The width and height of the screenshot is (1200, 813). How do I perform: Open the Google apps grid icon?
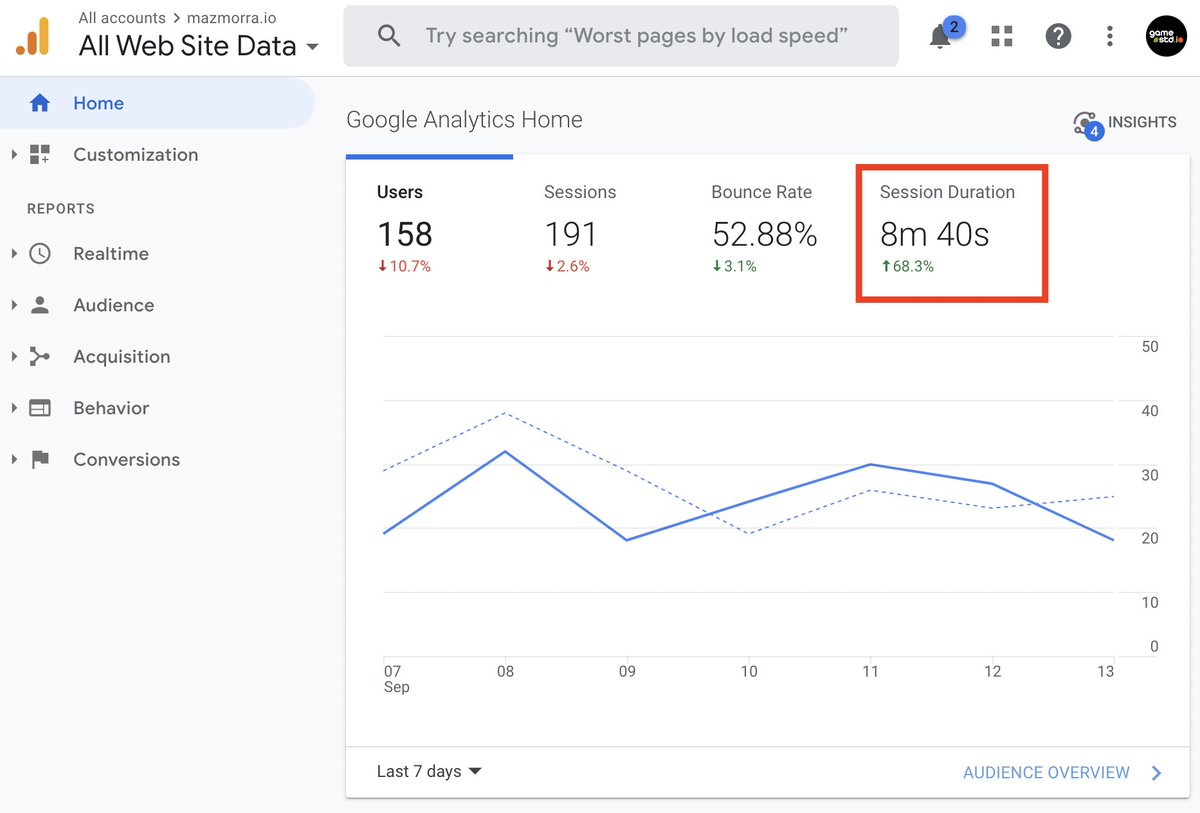coord(1002,37)
